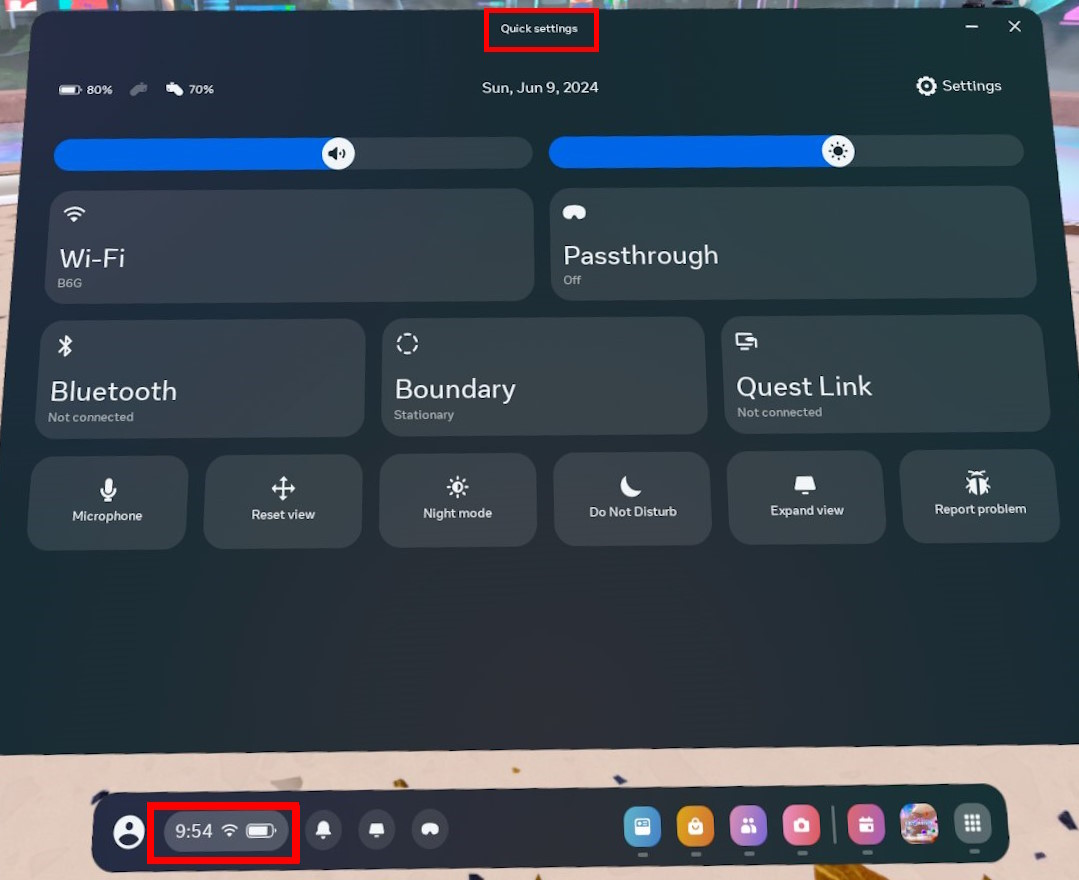Viewport: 1079px width, 880px height.
Task: Open the Boundary Stationary options tile
Action: 544,376
